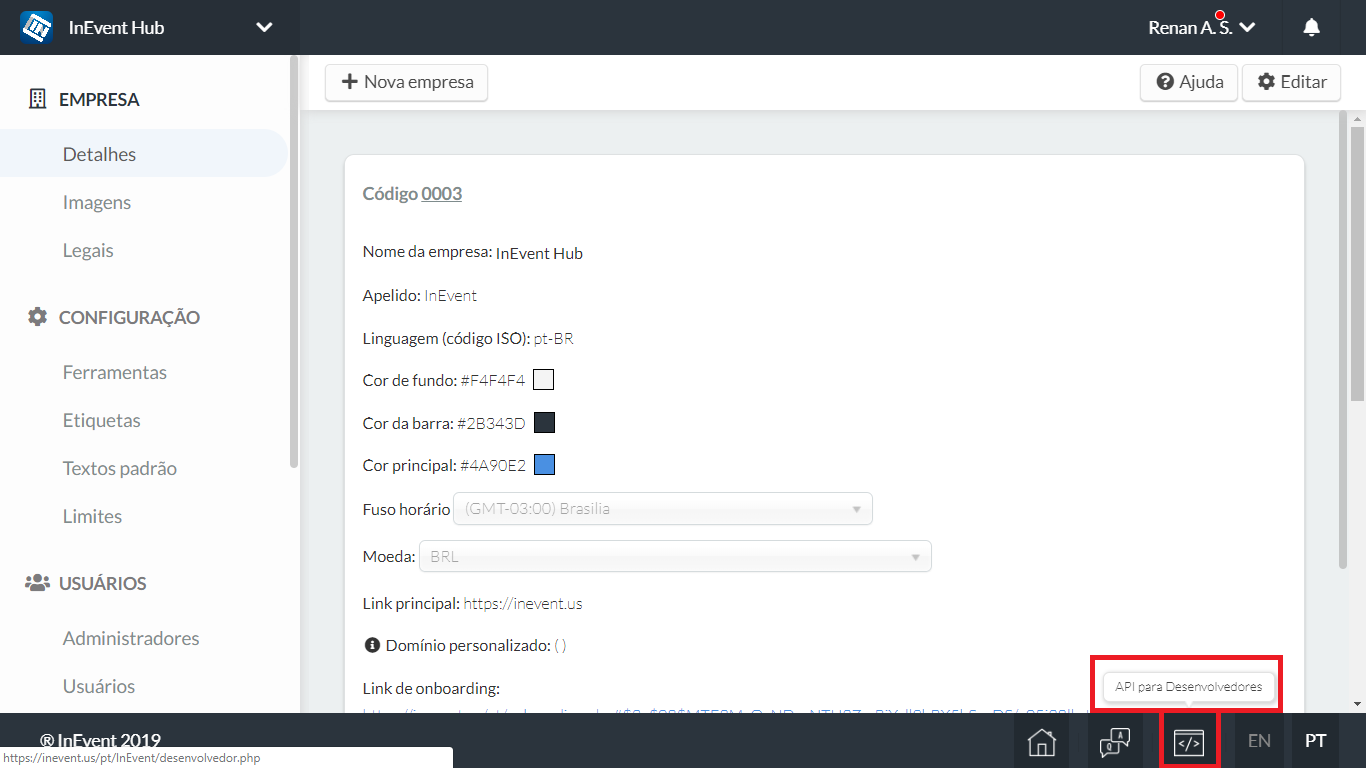Image resolution: width=1366 pixels, height=768 pixels.
Task: Switch language to PT
Action: coord(1316,741)
